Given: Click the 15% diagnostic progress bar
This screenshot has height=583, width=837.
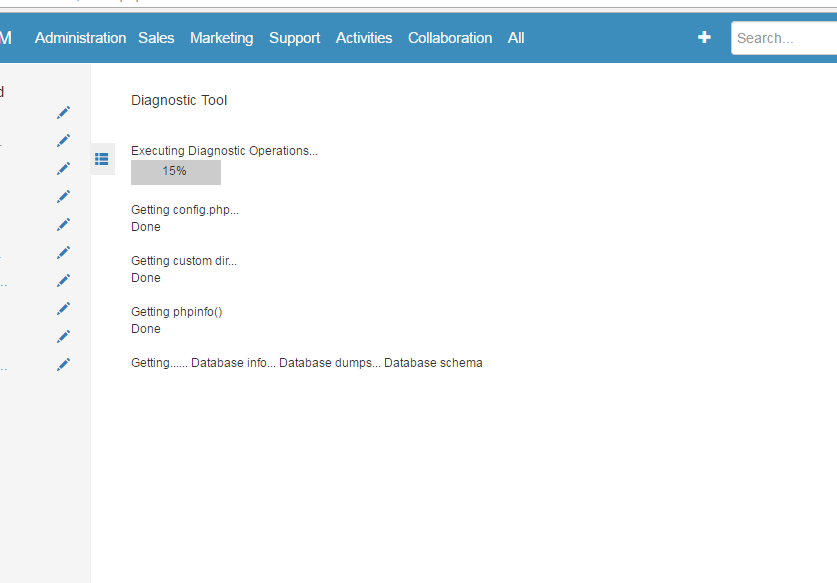Looking at the screenshot, I should coord(176,172).
